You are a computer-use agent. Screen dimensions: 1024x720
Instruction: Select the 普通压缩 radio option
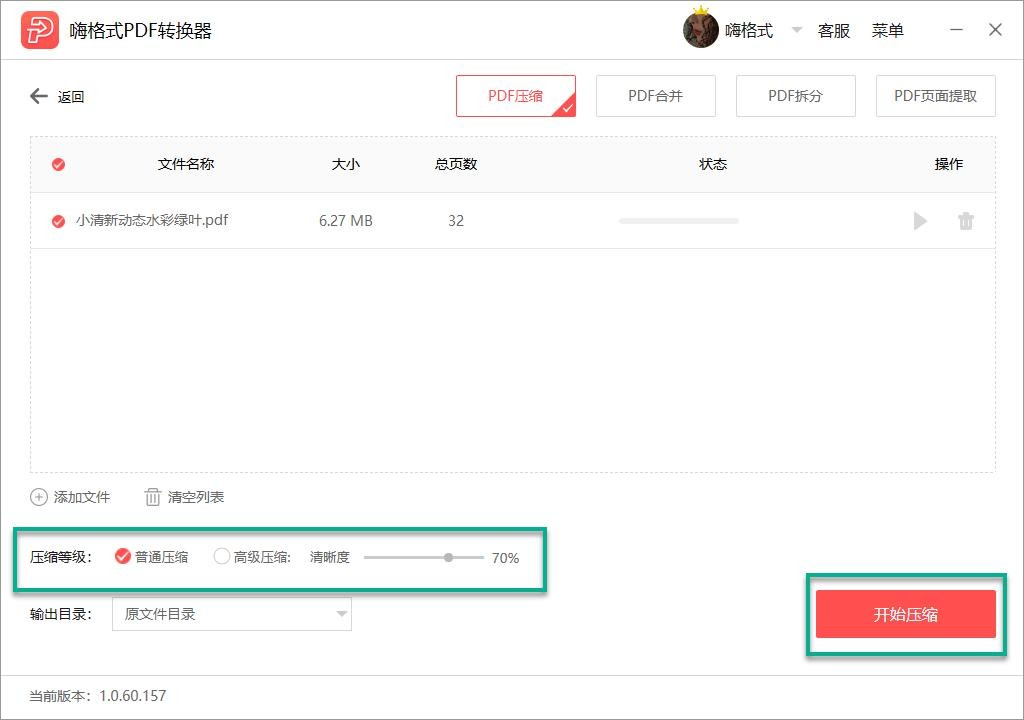pyautogui.click(x=122, y=556)
